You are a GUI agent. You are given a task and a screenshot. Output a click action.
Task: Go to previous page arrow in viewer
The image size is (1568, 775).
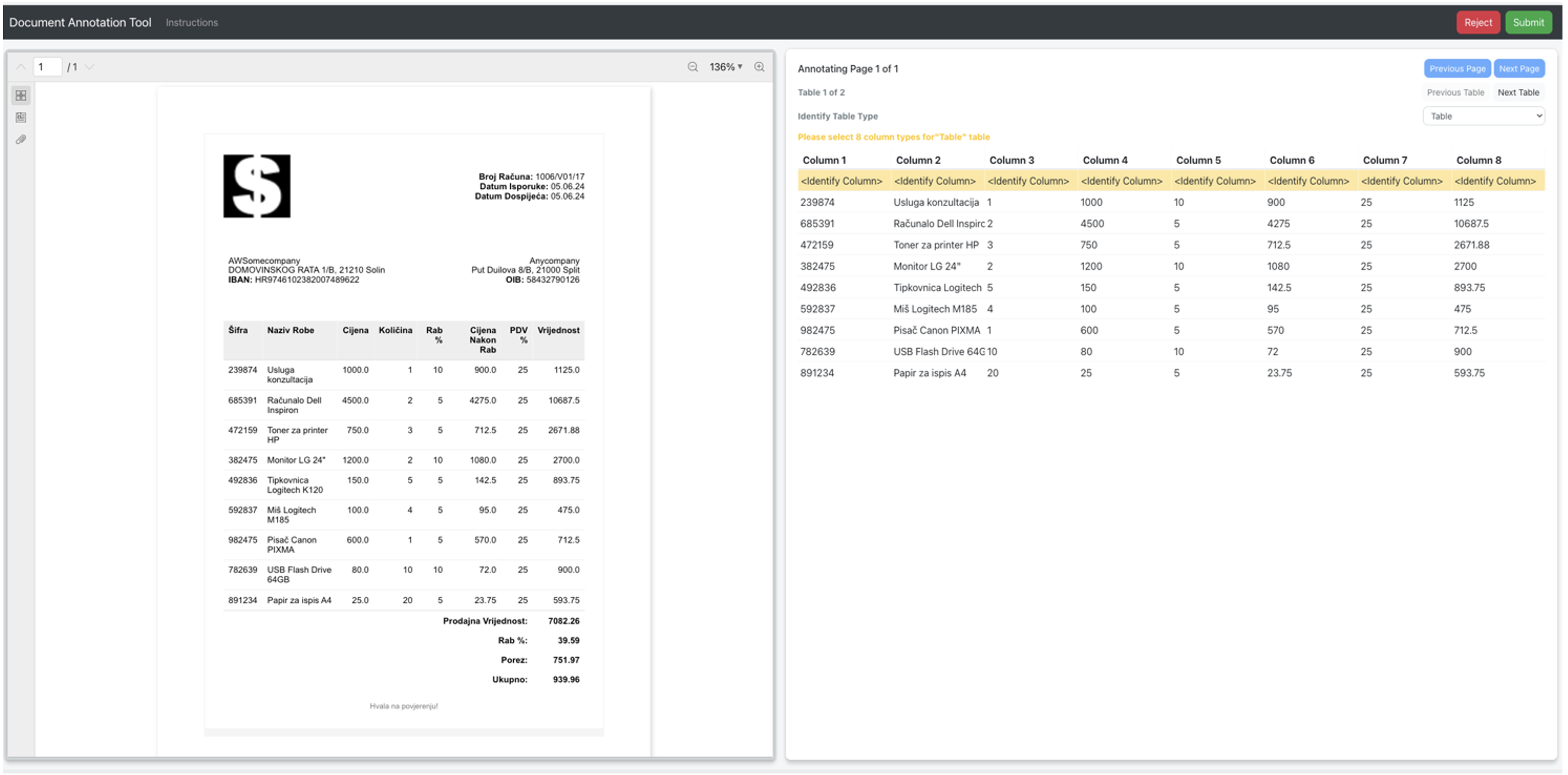[x=21, y=67]
